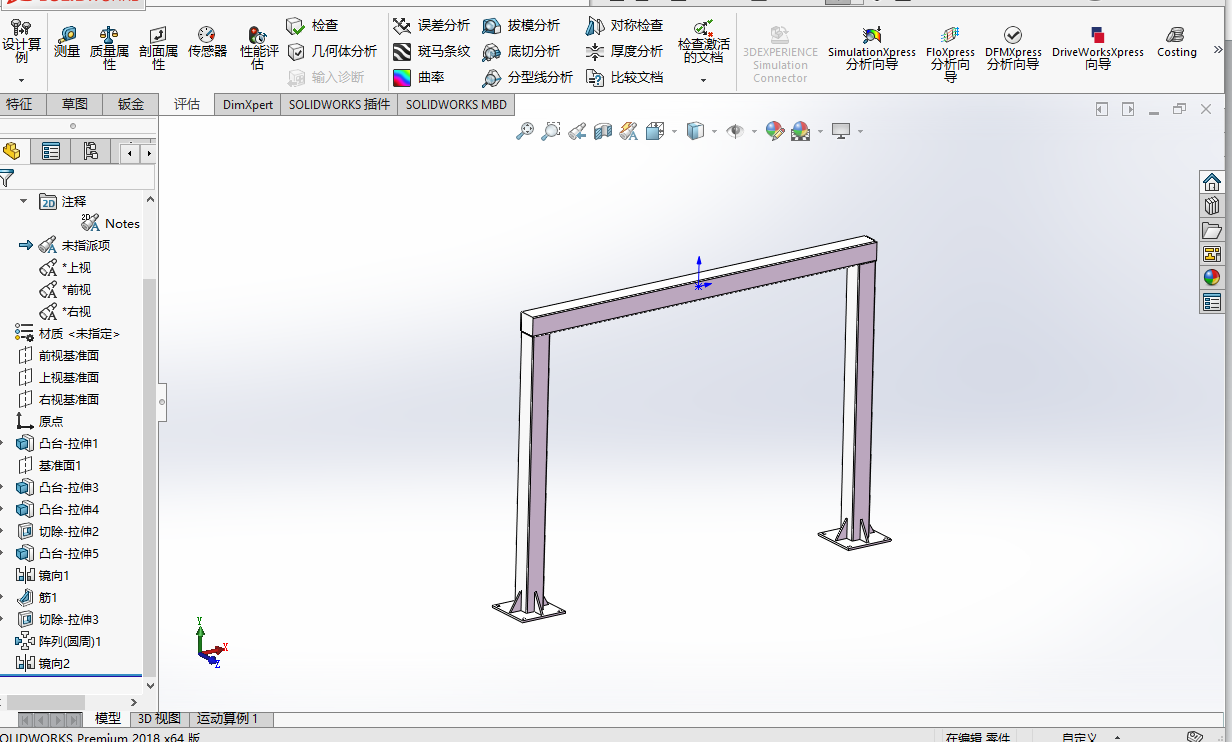Screen dimensions: 1232x742
Task: Switch to the 特征 tab
Action: [19, 104]
